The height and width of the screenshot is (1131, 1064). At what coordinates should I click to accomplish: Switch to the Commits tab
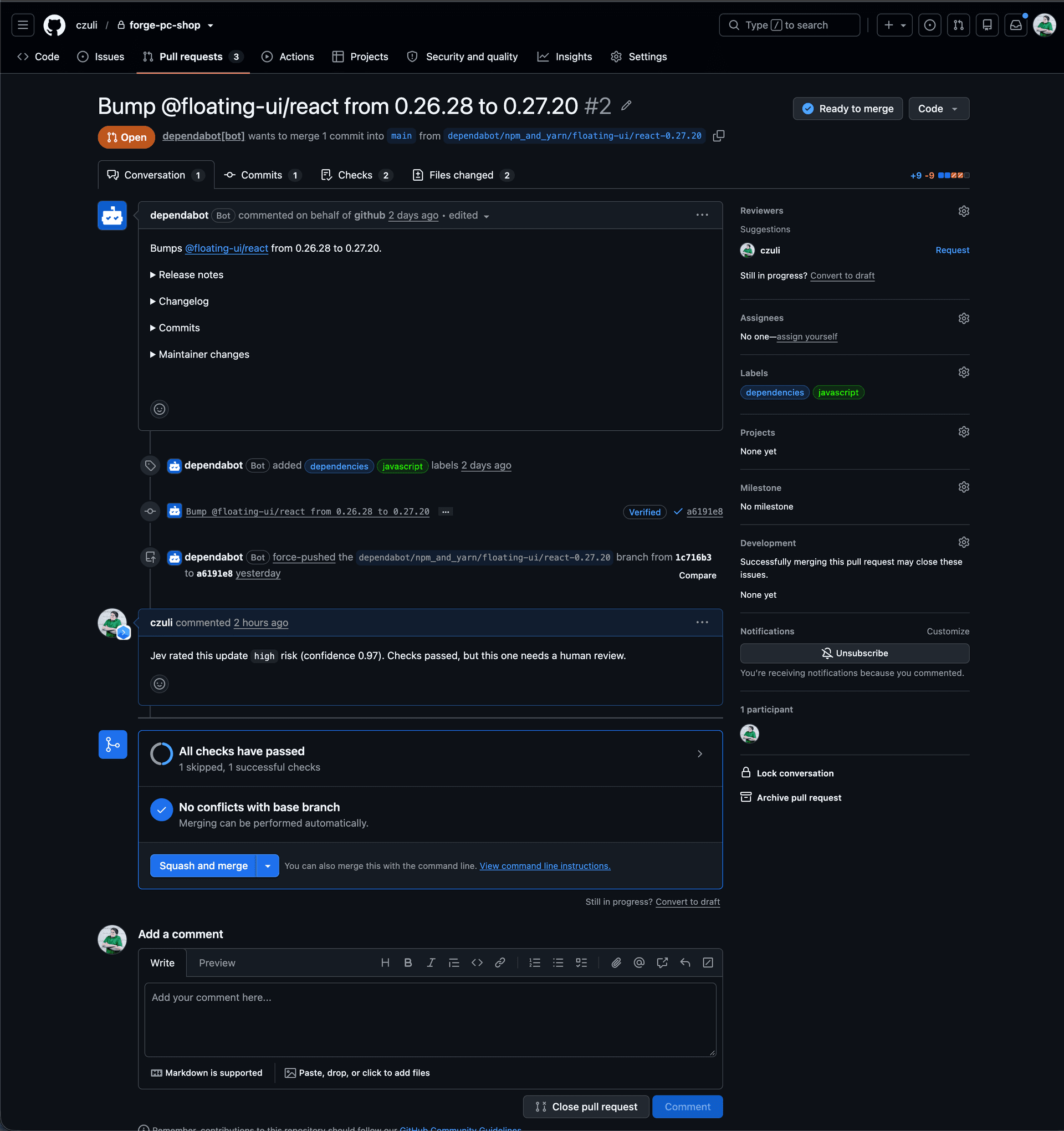tap(262, 175)
